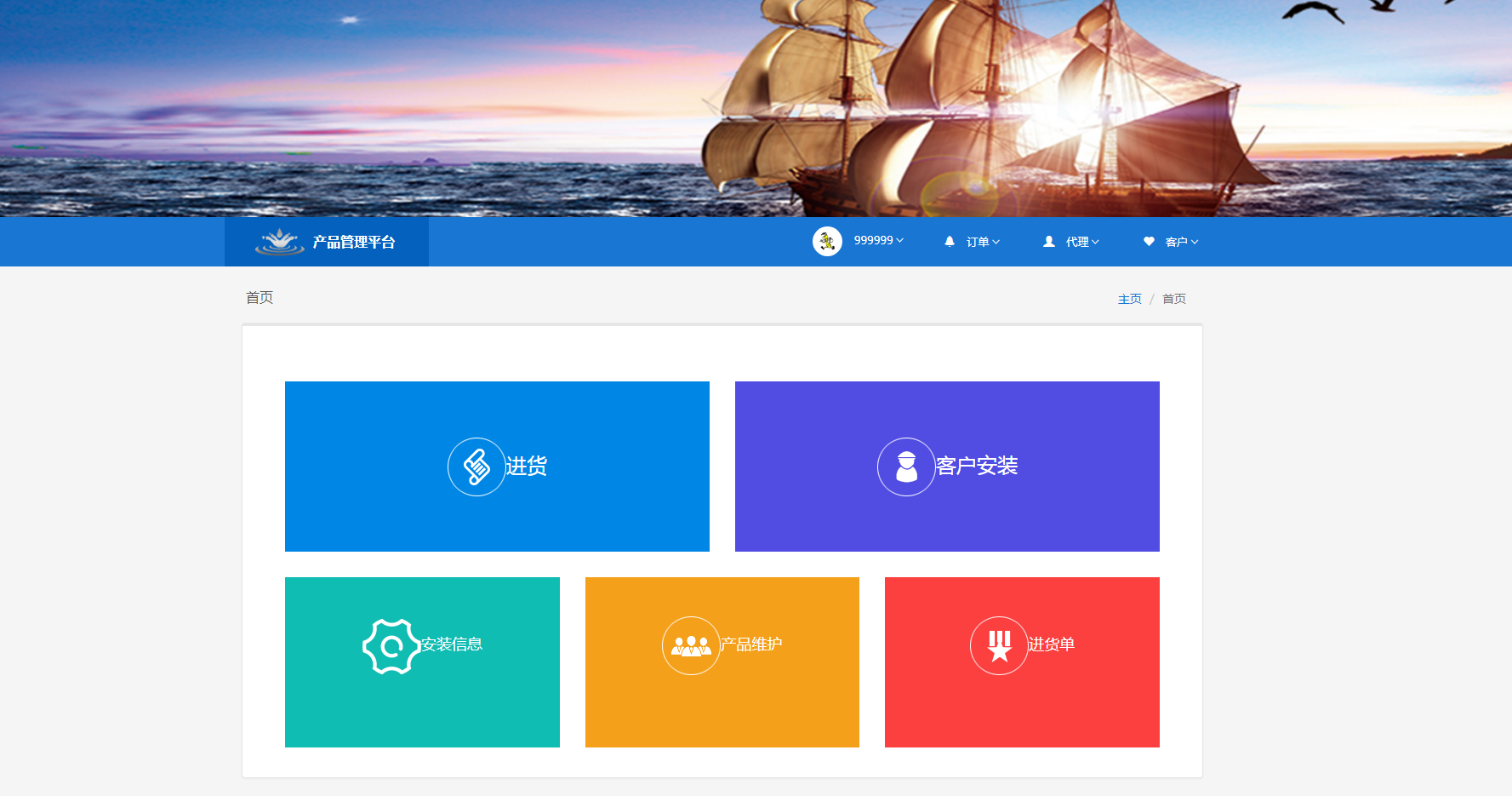Click the heart icon beside 客户
This screenshot has height=796, width=1512.
[1149, 242]
